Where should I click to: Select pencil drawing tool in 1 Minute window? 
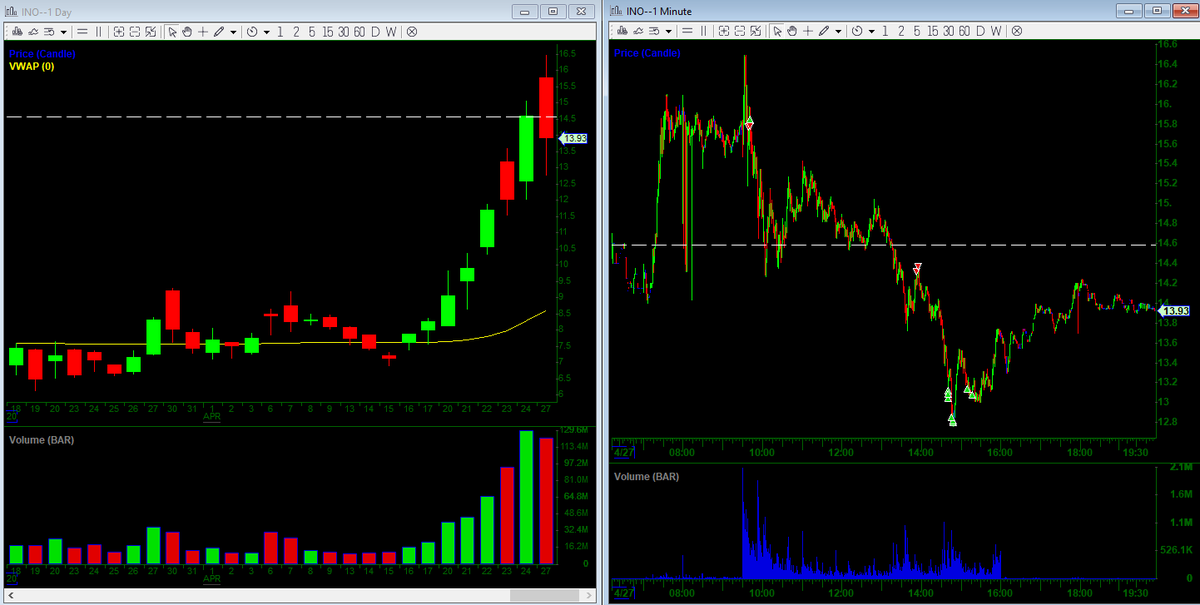824,31
